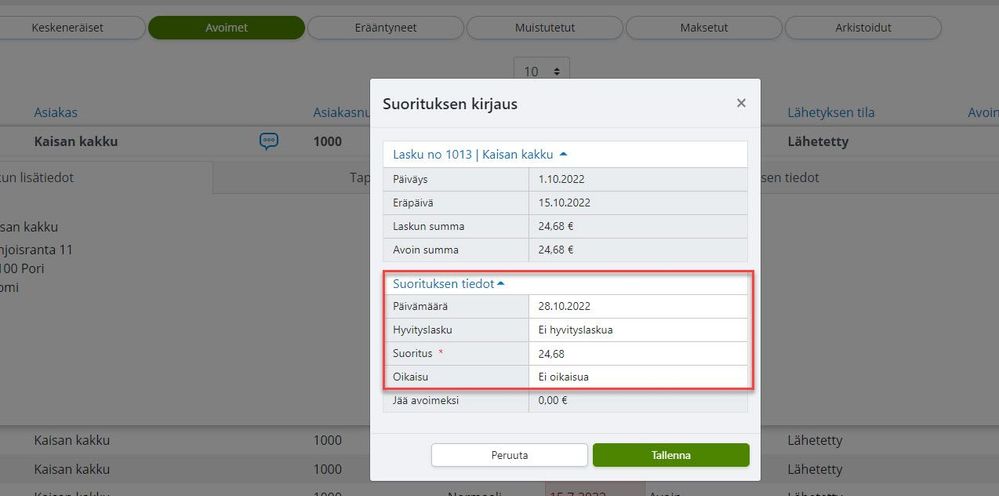Click the Laskun summa value 24,68 €

[556, 227]
